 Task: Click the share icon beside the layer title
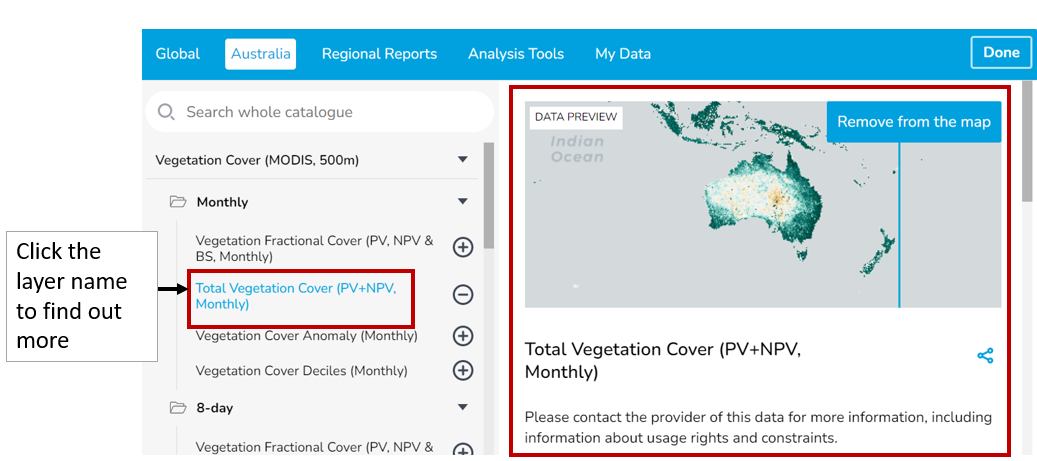point(985,356)
